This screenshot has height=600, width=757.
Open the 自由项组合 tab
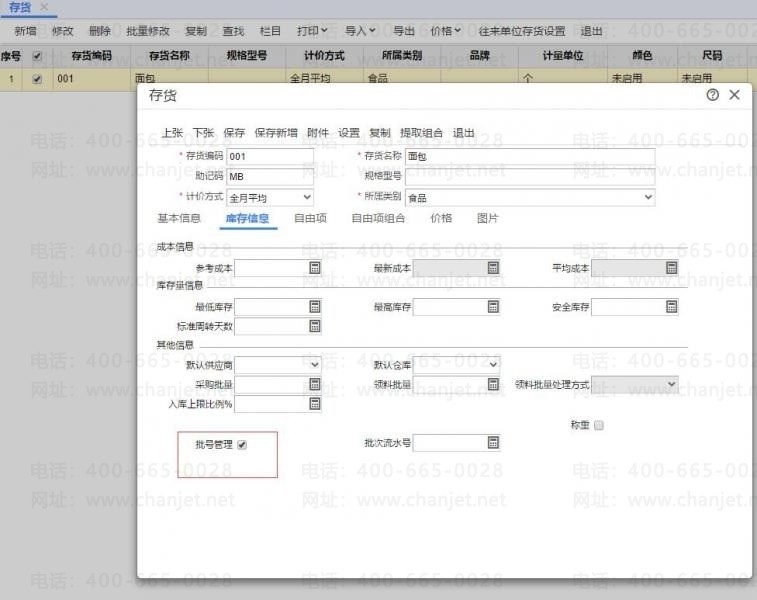tap(378, 218)
